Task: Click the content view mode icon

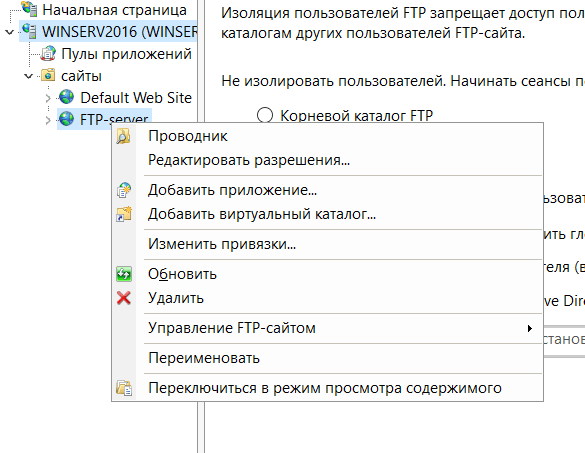Action: 123,388
